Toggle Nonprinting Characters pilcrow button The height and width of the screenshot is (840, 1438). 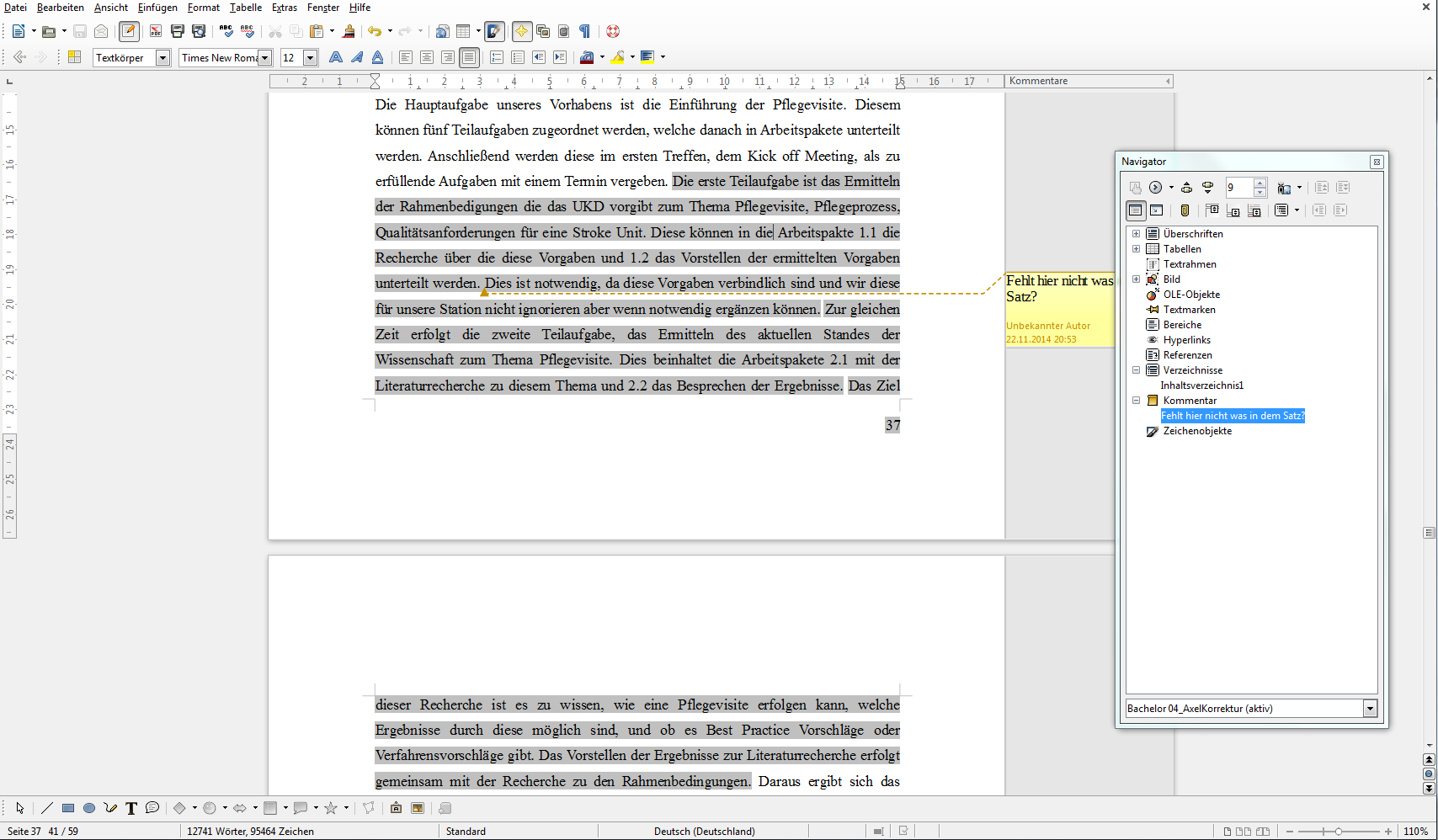585,31
